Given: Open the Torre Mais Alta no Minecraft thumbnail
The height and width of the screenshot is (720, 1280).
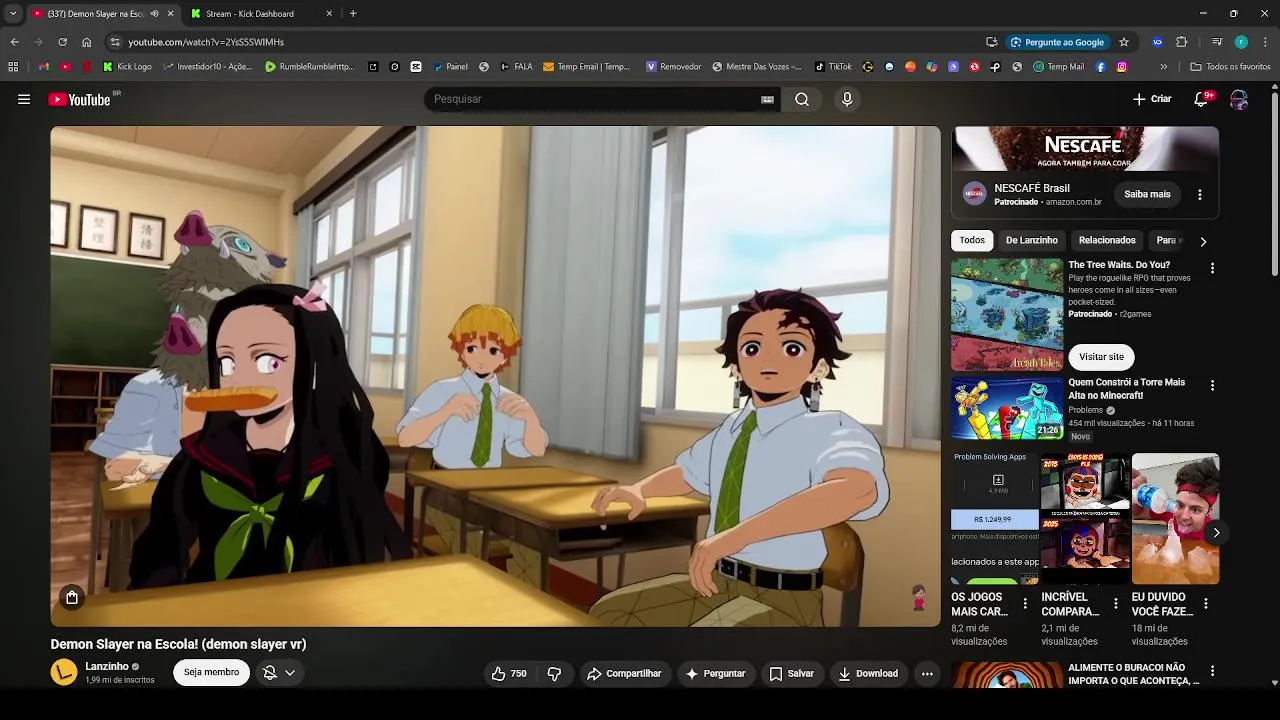Looking at the screenshot, I should 1006,407.
